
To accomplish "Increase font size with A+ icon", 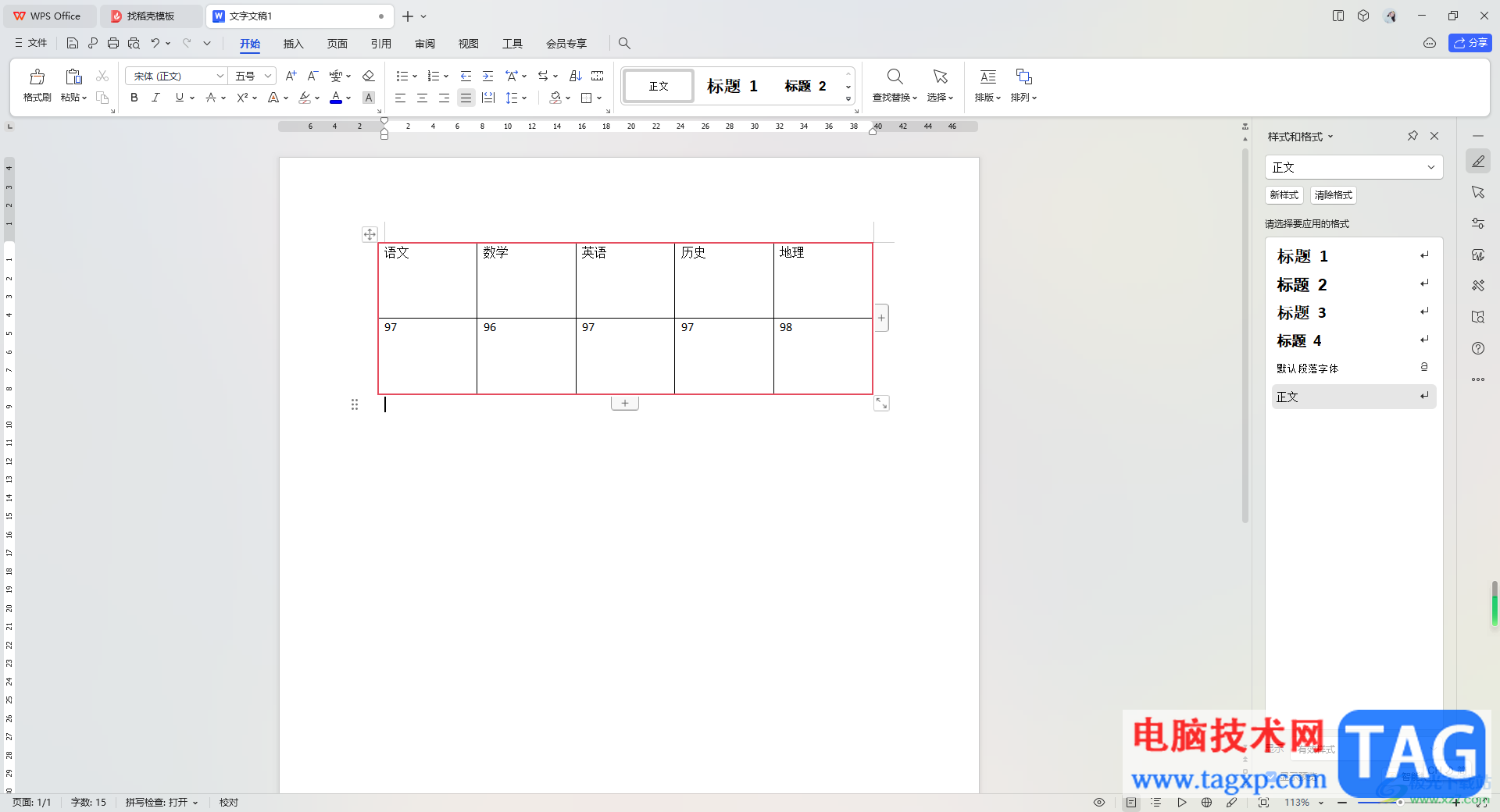I will pyautogui.click(x=291, y=76).
